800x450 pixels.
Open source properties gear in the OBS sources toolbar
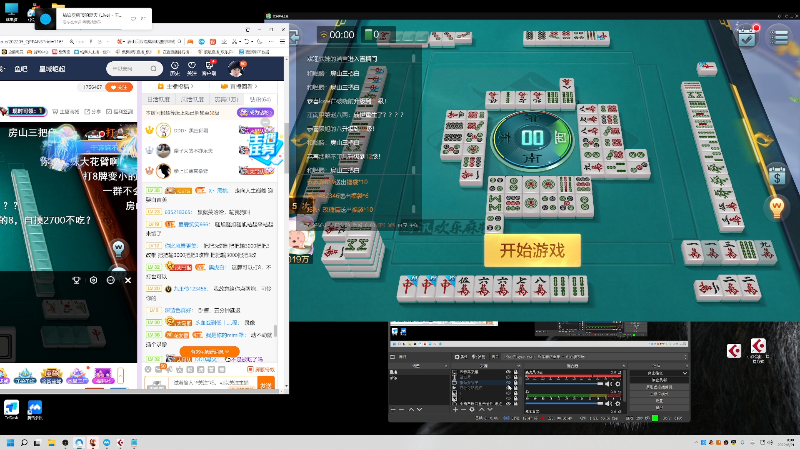[x=472, y=409]
